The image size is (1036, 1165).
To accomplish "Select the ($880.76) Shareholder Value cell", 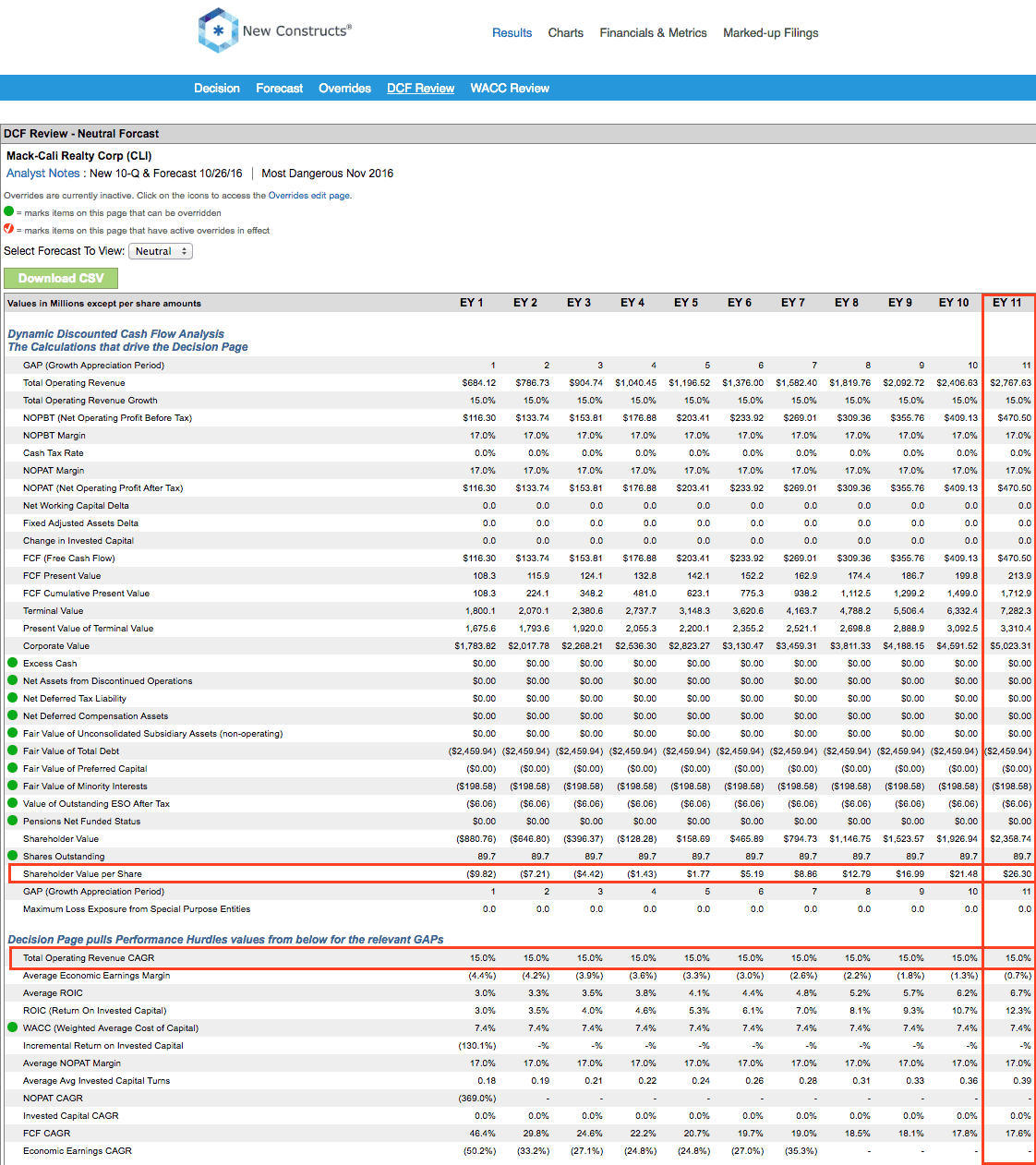I will [476, 838].
